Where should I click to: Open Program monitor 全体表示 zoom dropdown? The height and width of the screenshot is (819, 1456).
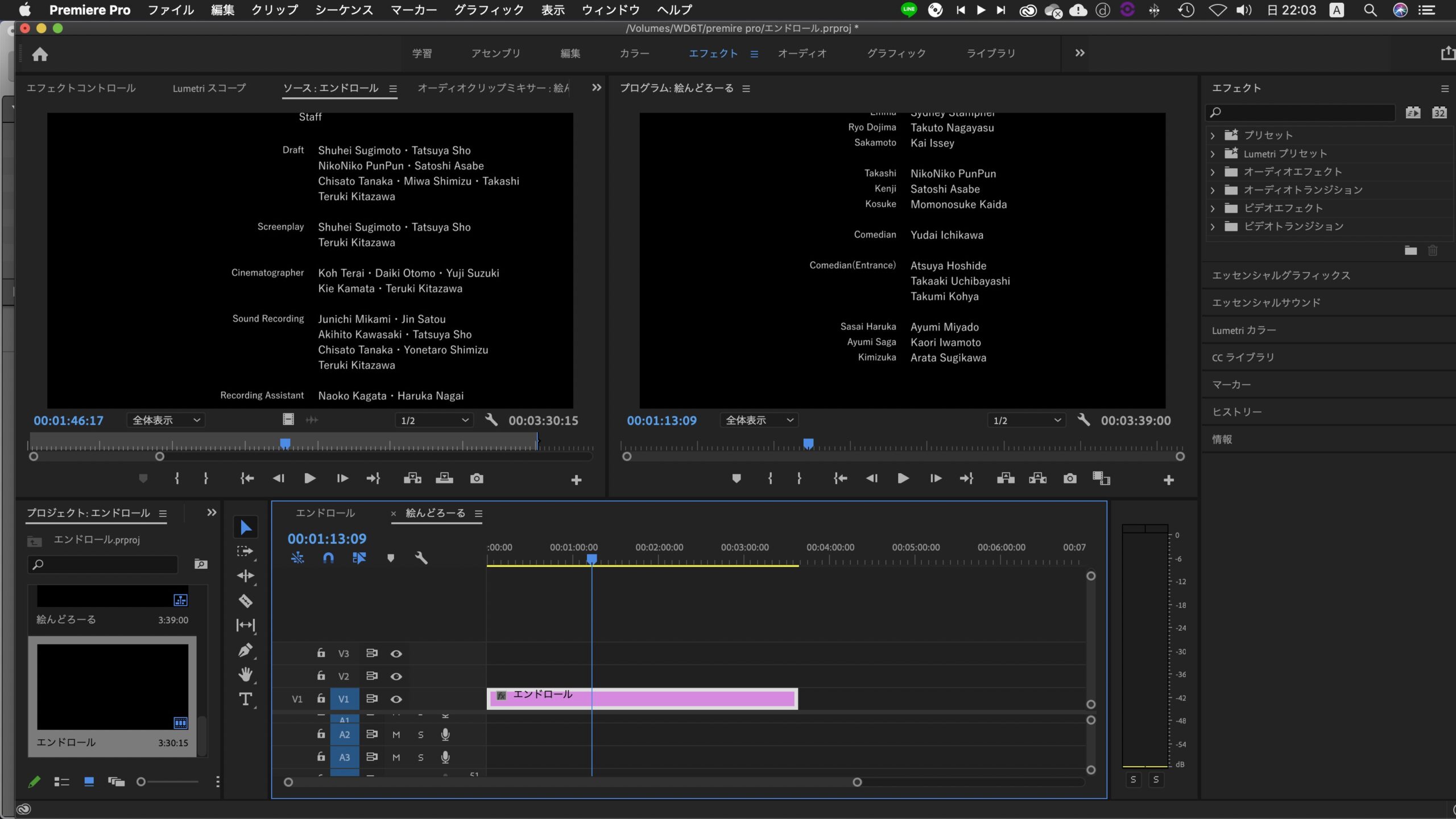click(x=759, y=420)
